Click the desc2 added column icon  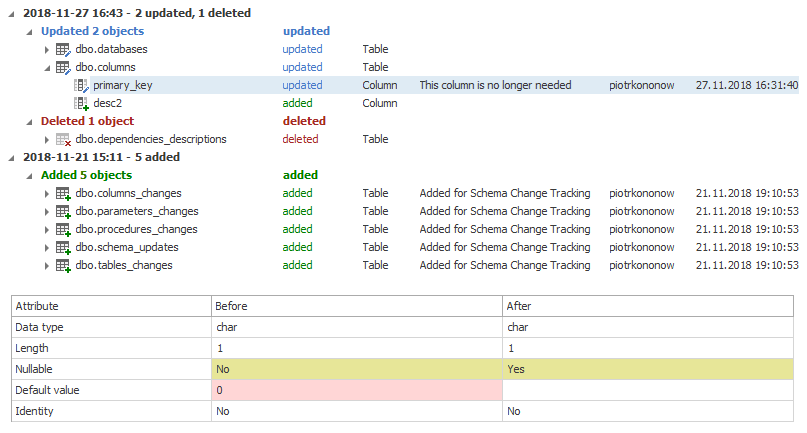pyautogui.click(x=81, y=103)
